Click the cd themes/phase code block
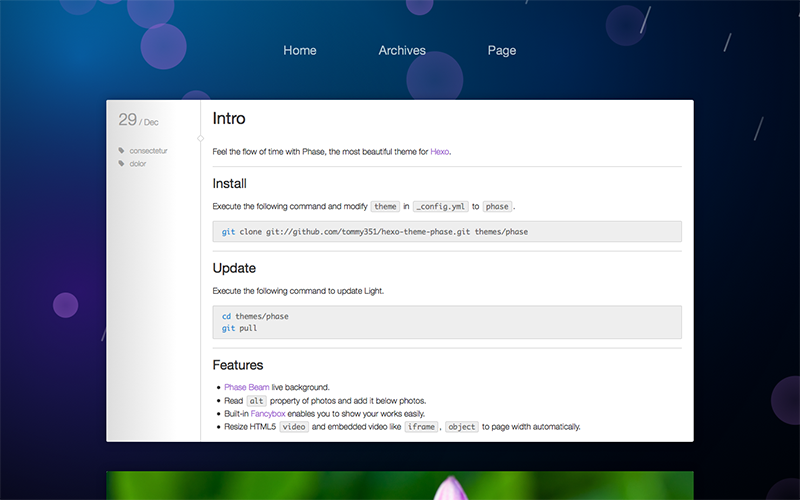 tap(447, 322)
